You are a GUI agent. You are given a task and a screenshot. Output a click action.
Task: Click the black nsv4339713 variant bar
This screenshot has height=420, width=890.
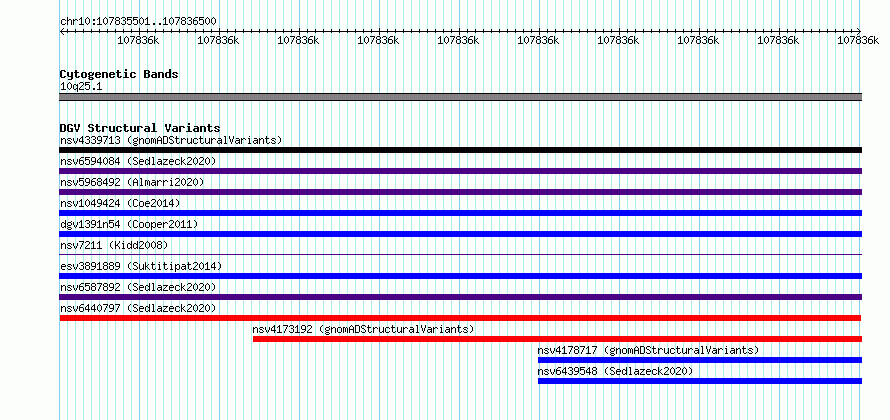coord(460,150)
